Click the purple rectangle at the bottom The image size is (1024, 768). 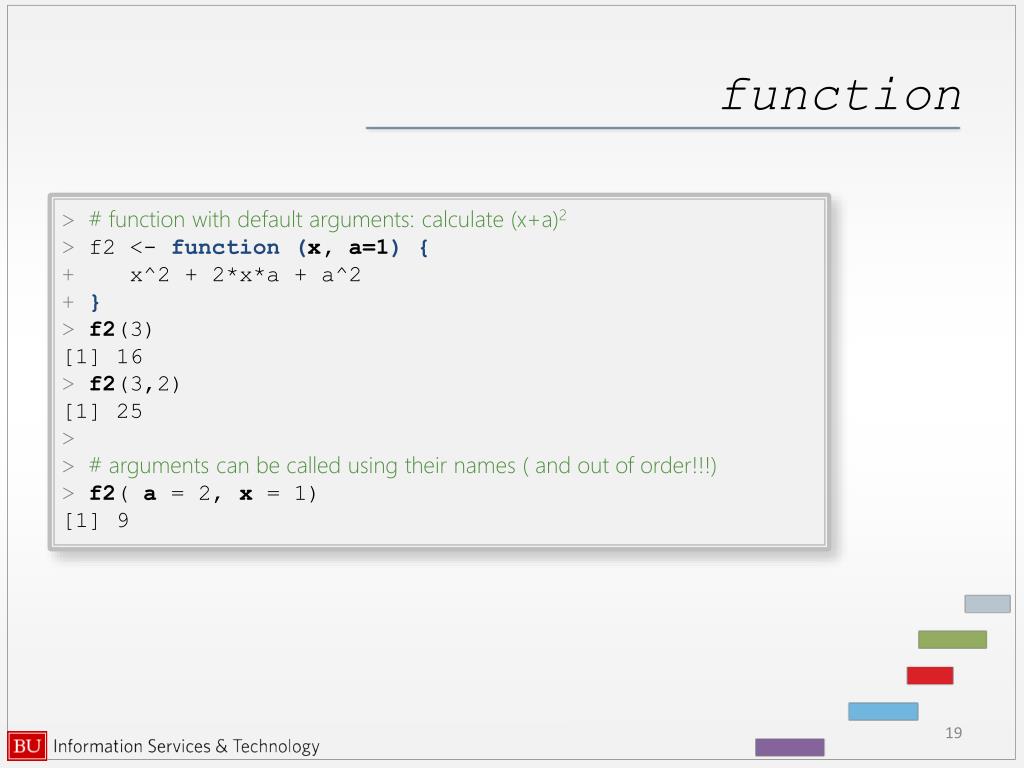[790, 747]
